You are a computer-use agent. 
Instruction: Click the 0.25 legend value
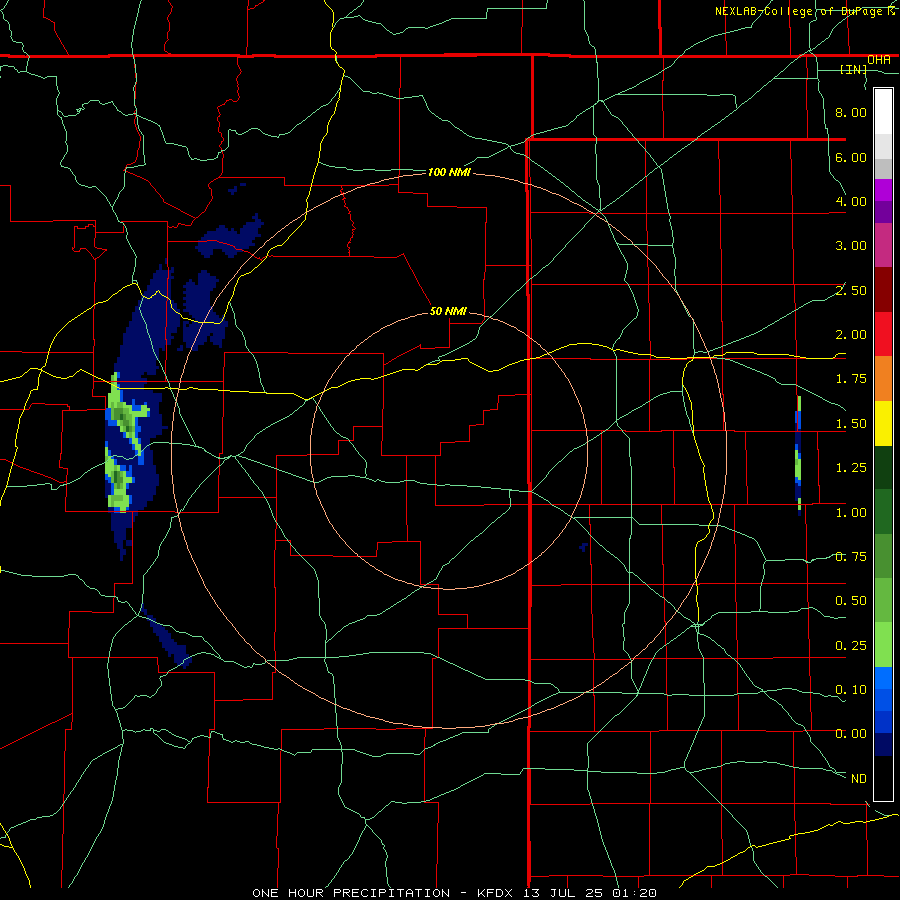(851, 646)
